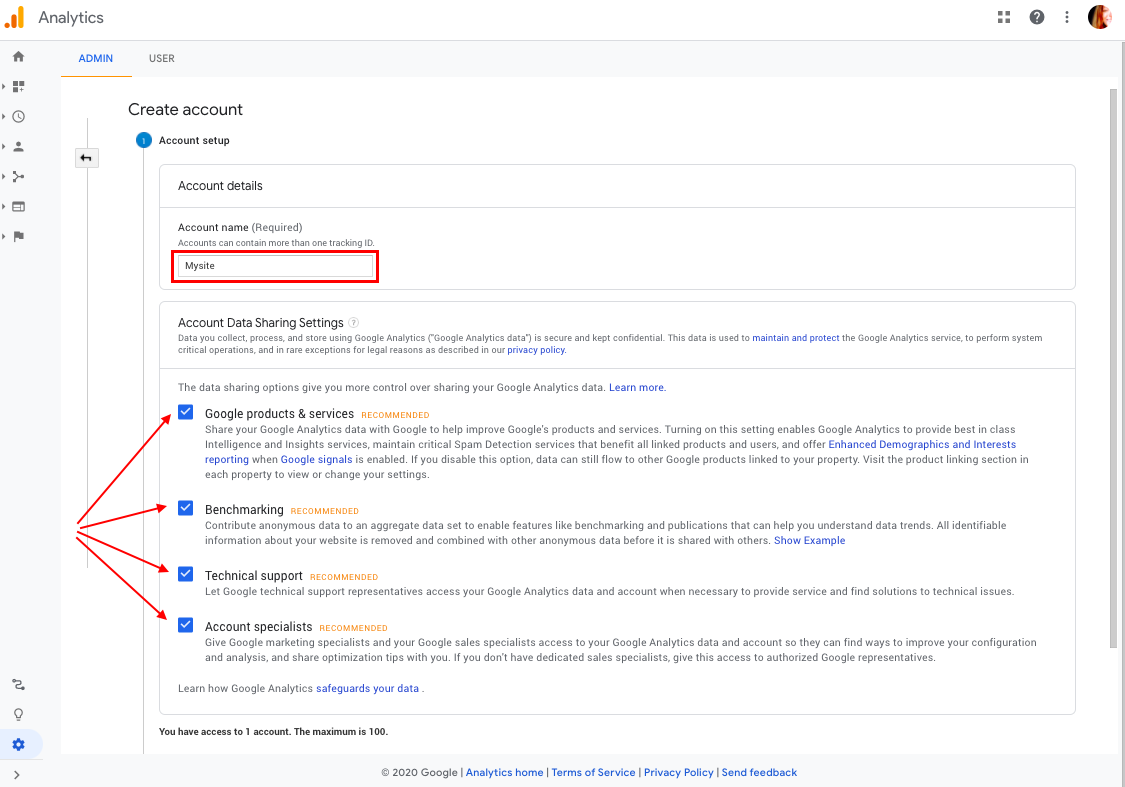The width and height of the screenshot is (1125, 787).
Task: Expand Behavior section arrow in sidebar
Action: pos(4,207)
